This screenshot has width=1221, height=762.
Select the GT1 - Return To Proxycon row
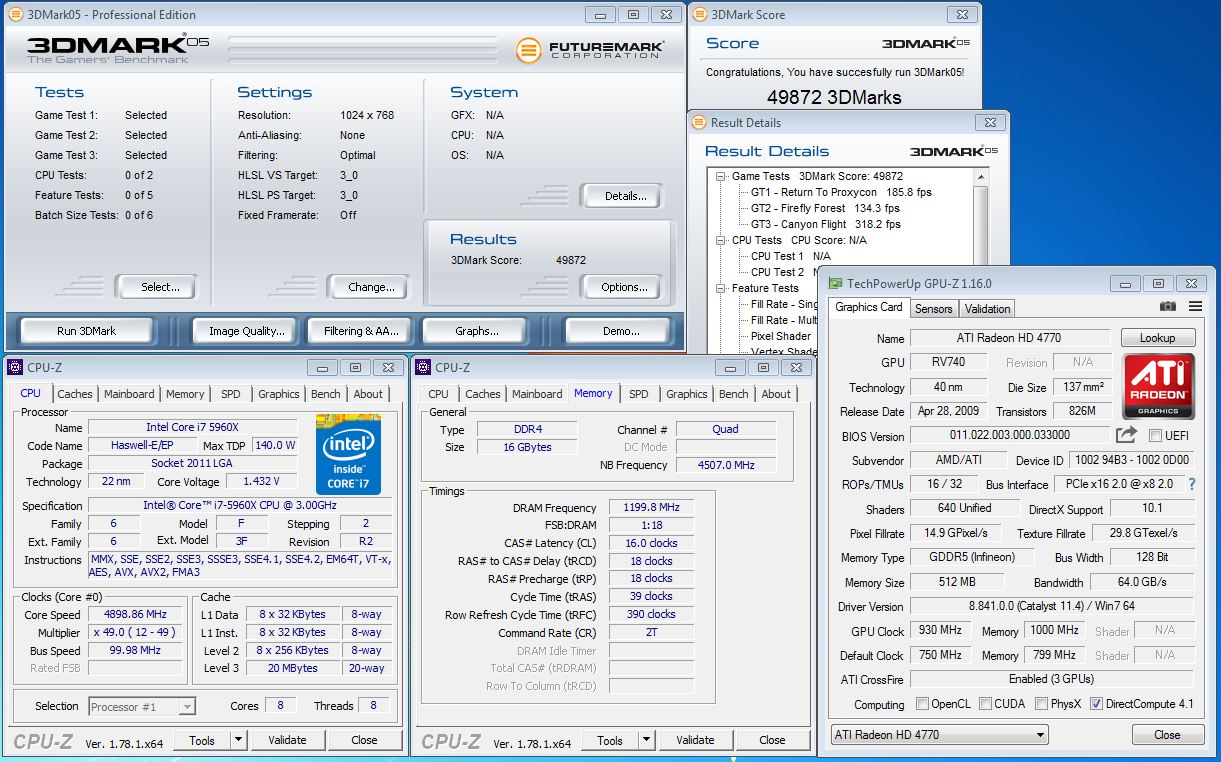pyautogui.click(x=841, y=192)
